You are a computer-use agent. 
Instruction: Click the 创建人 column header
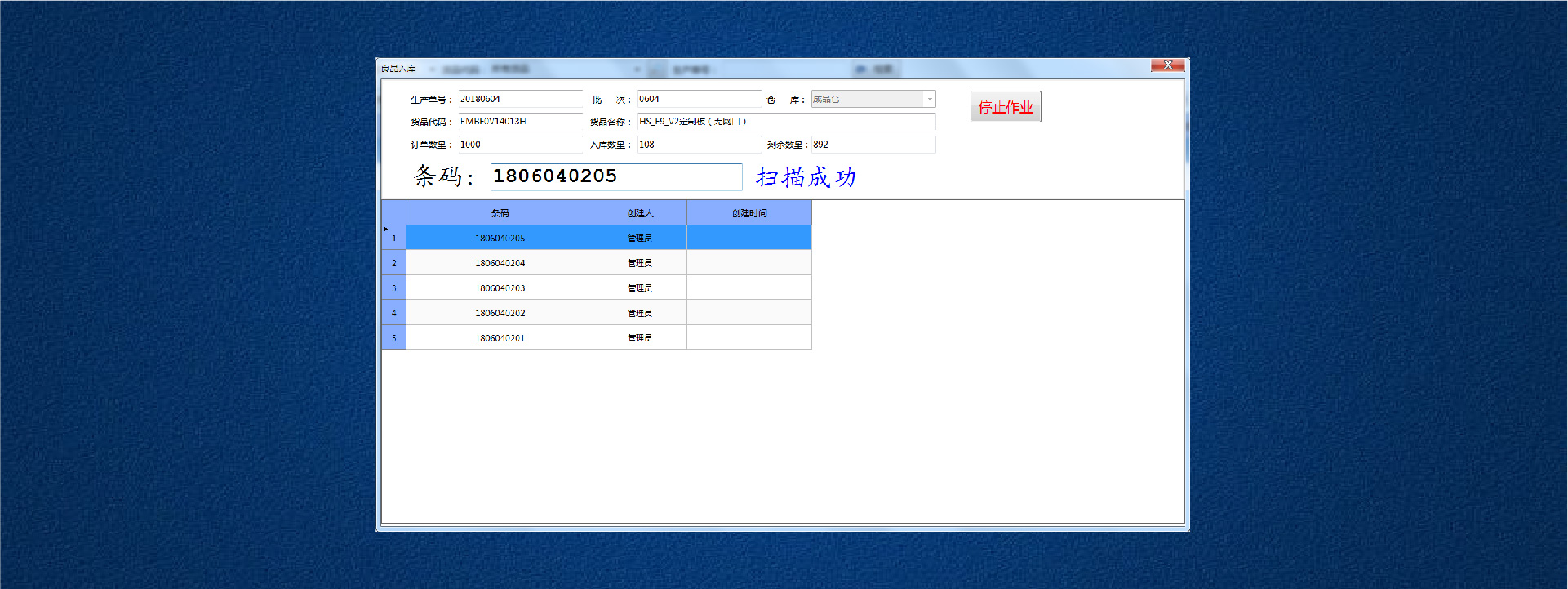coord(640,213)
